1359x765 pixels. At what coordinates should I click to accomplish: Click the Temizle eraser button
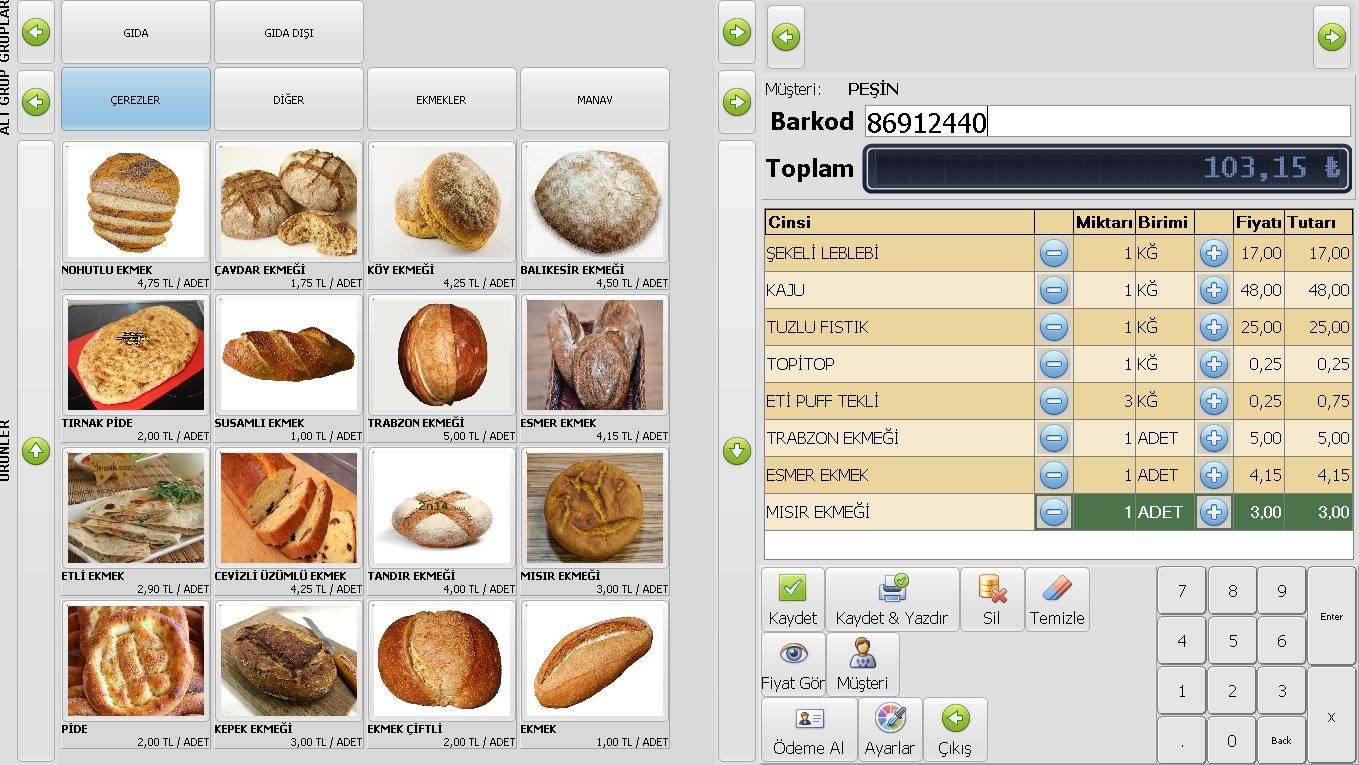[1057, 599]
